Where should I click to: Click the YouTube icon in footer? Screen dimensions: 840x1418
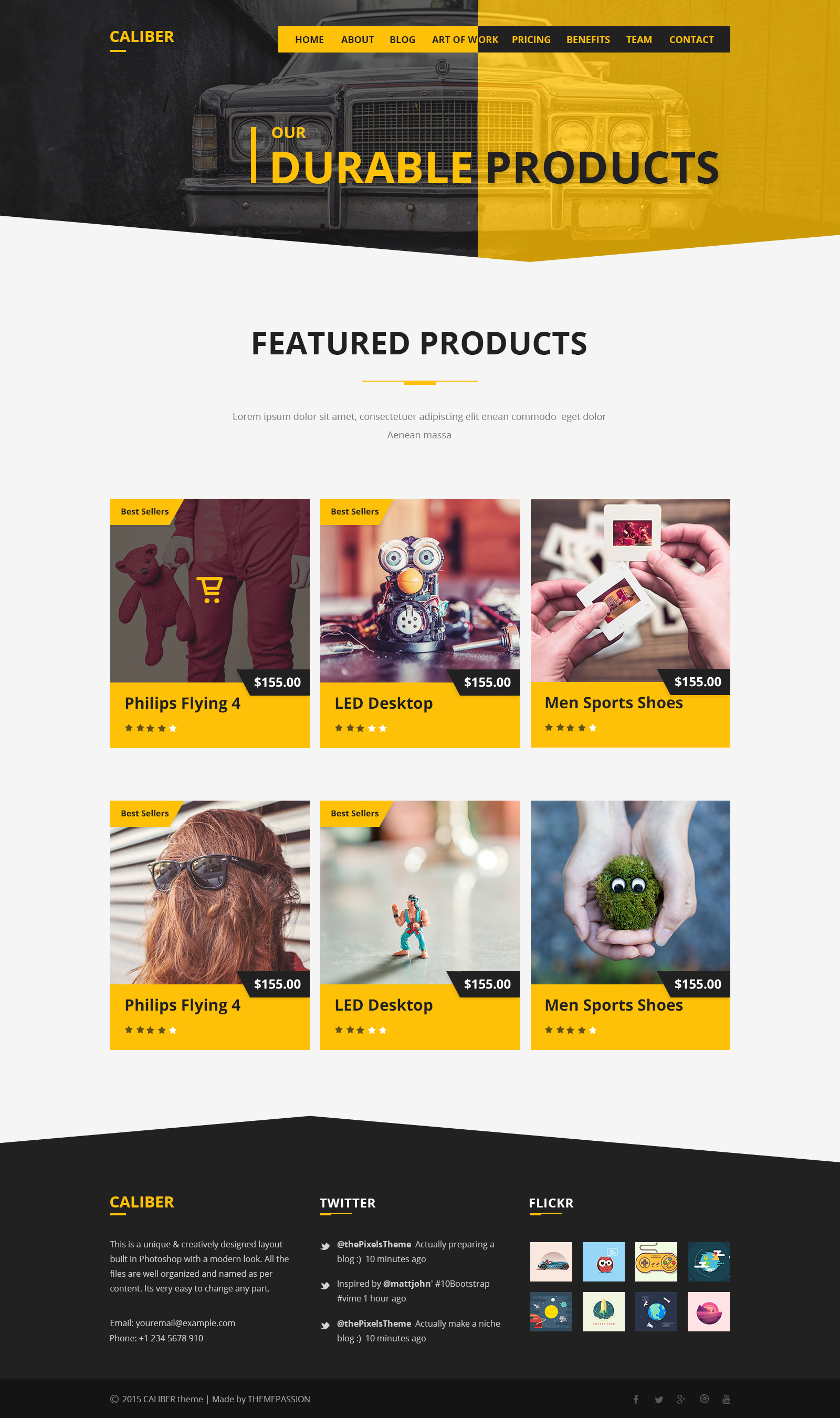pyautogui.click(x=726, y=1399)
